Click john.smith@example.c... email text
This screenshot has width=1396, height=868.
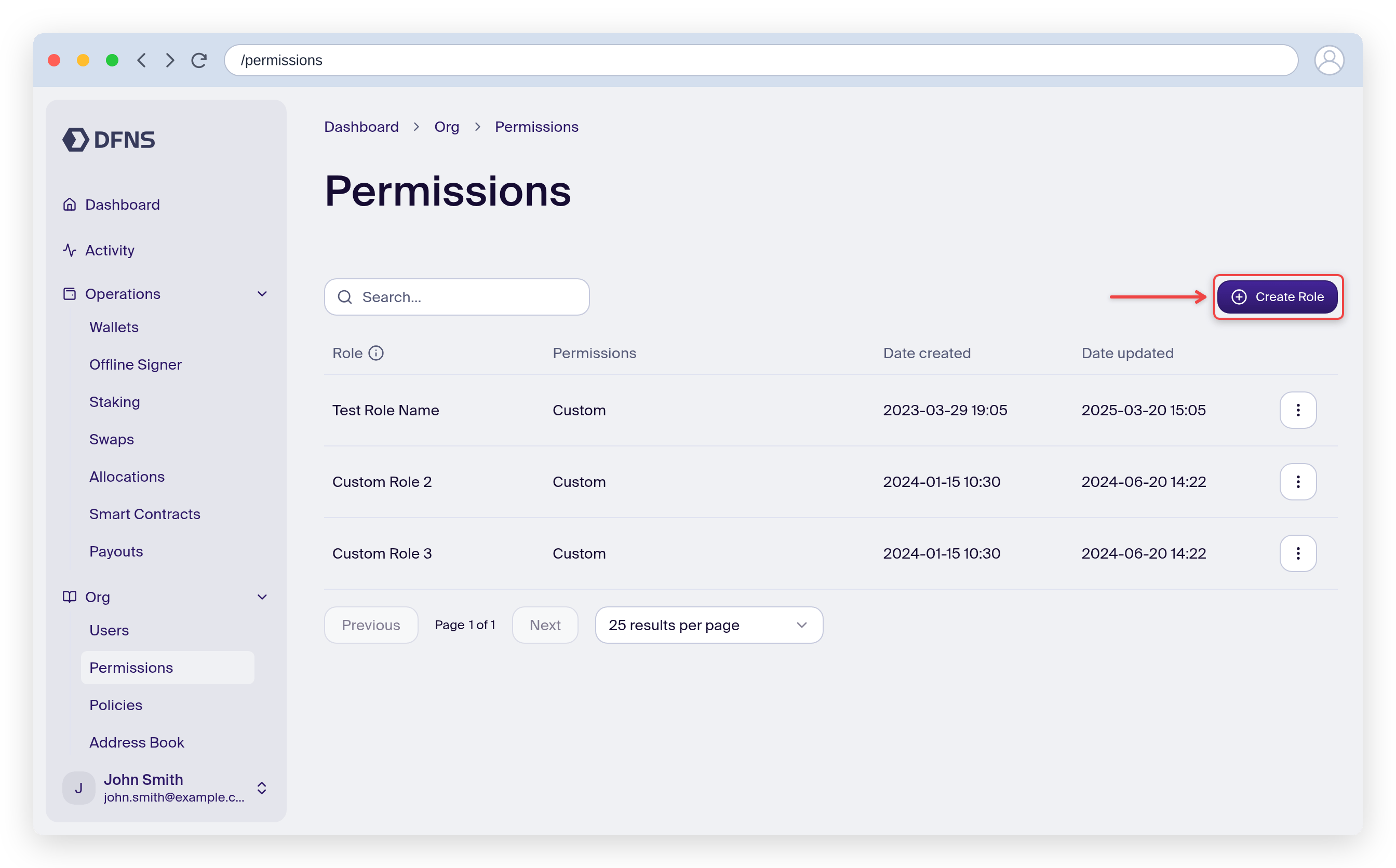174,797
